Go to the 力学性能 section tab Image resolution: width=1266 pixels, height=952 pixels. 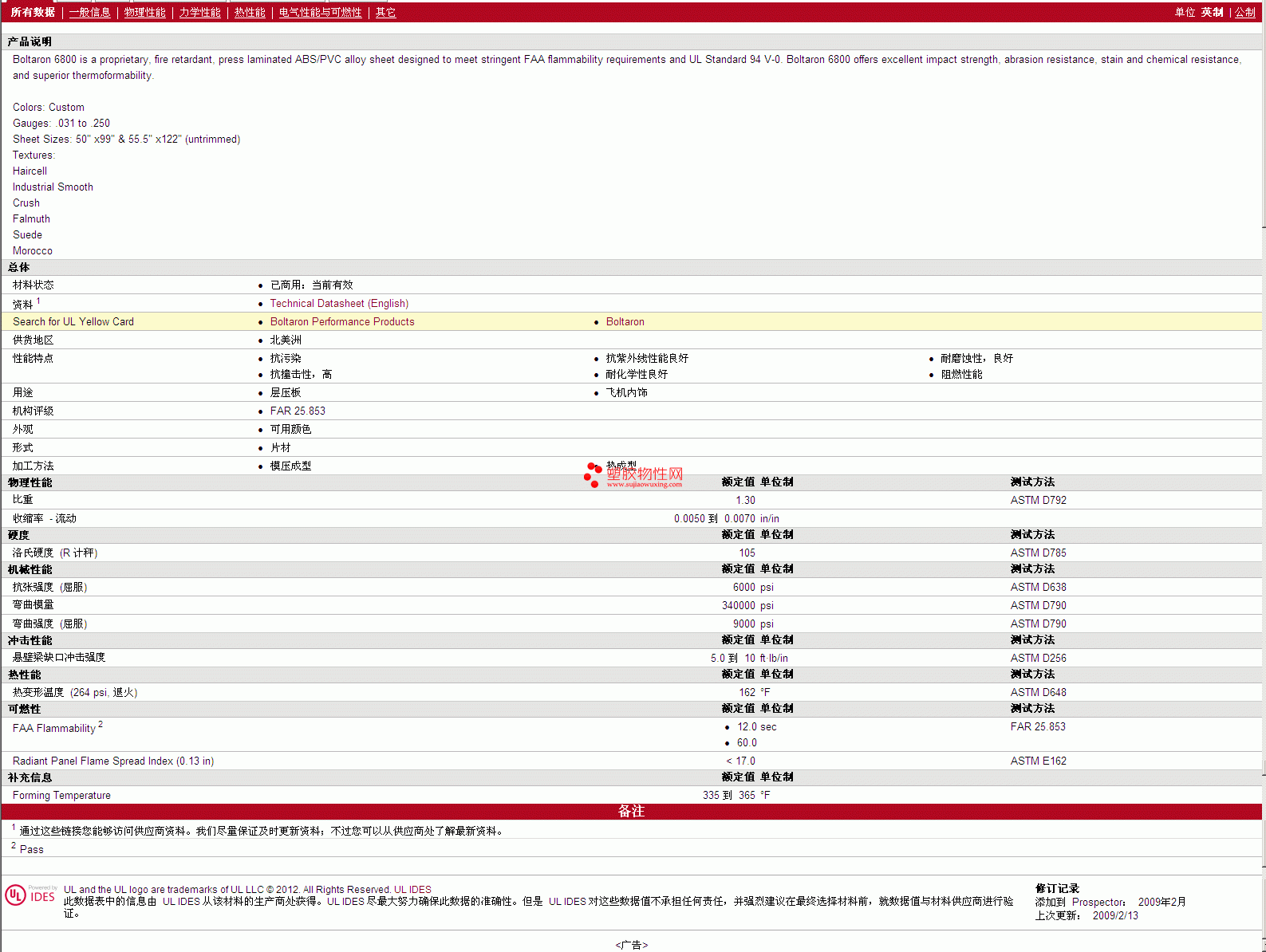[199, 13]
